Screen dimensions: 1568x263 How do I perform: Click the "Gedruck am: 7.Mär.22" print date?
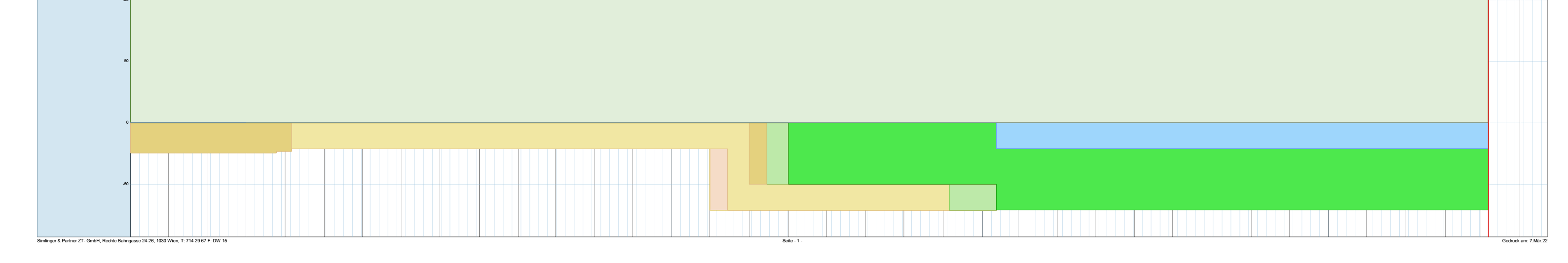(1524, 241)
